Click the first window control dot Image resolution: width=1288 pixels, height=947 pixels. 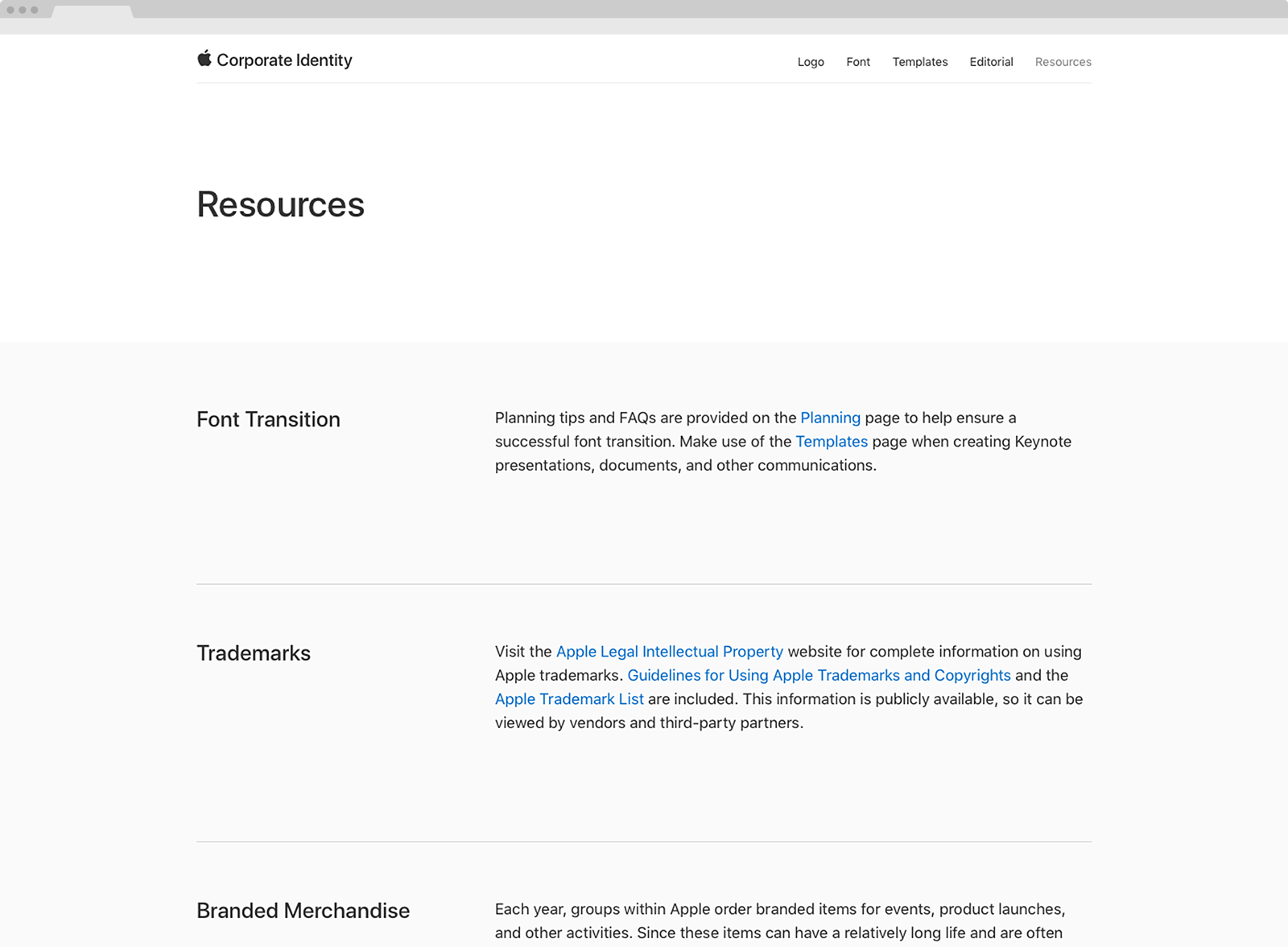[x=10, y=10]
